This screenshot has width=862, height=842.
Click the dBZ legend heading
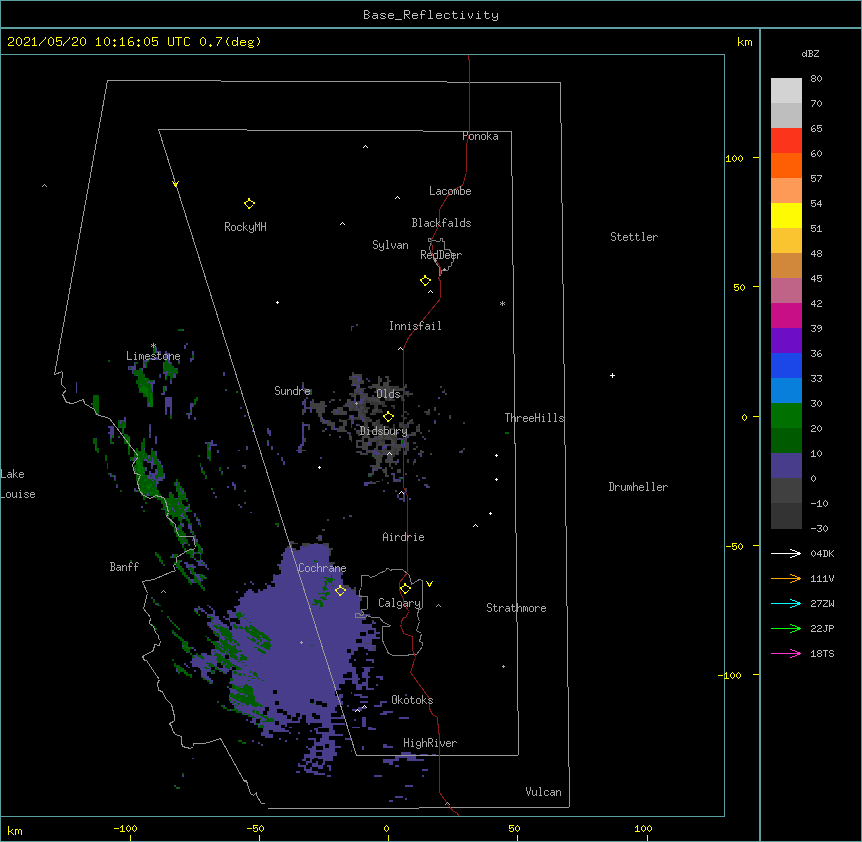point(810,53)
